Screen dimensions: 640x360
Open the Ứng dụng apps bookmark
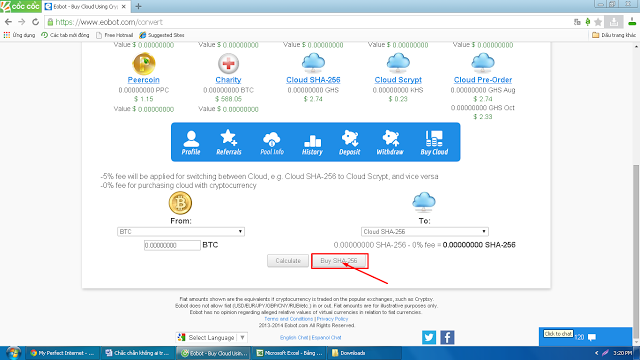coord(19,35)
